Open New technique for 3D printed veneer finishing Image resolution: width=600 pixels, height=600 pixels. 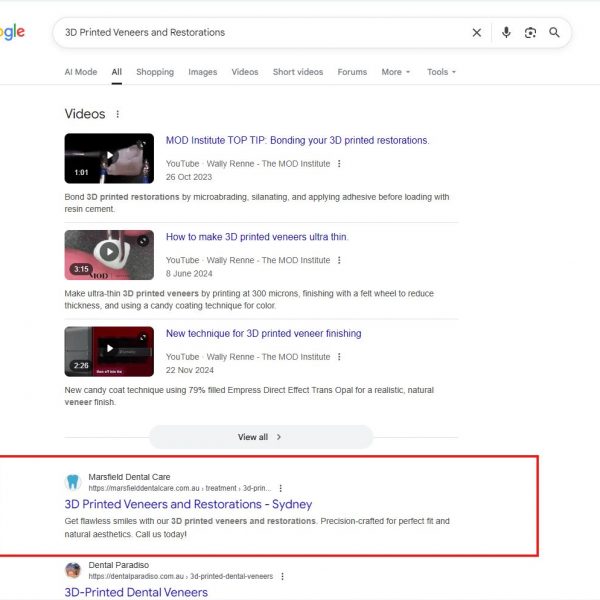tap(263, 333)
